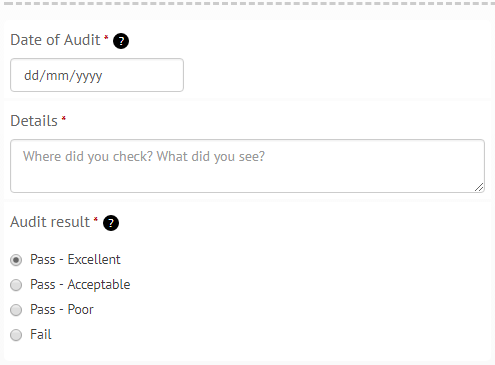Select the dd day segment of date
495x365 pixels.
(x=32, y=75)
